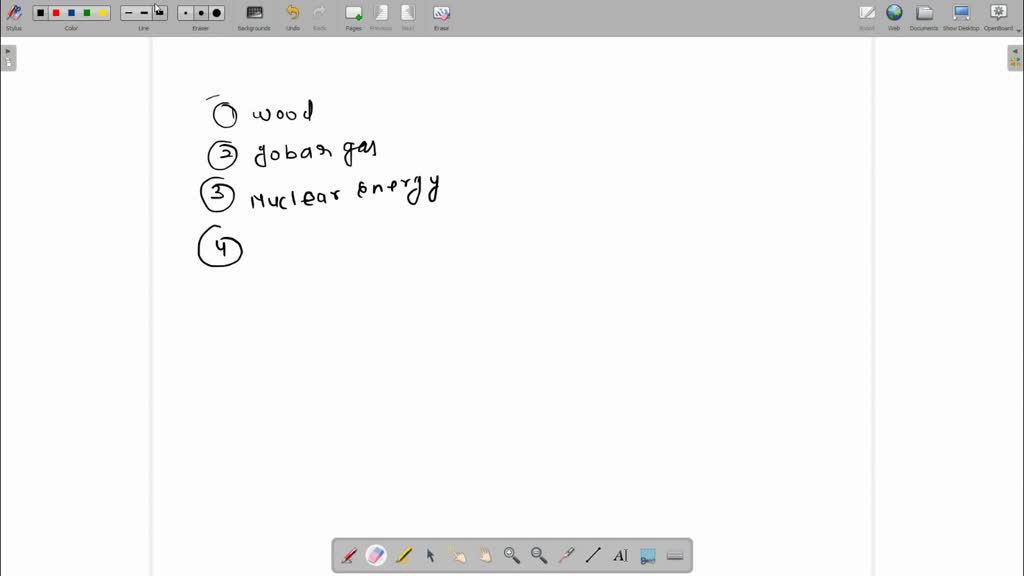This screenshot has height=576, width=1024.
Task: Choose the arrow selector tool
Action: (430, 555)
